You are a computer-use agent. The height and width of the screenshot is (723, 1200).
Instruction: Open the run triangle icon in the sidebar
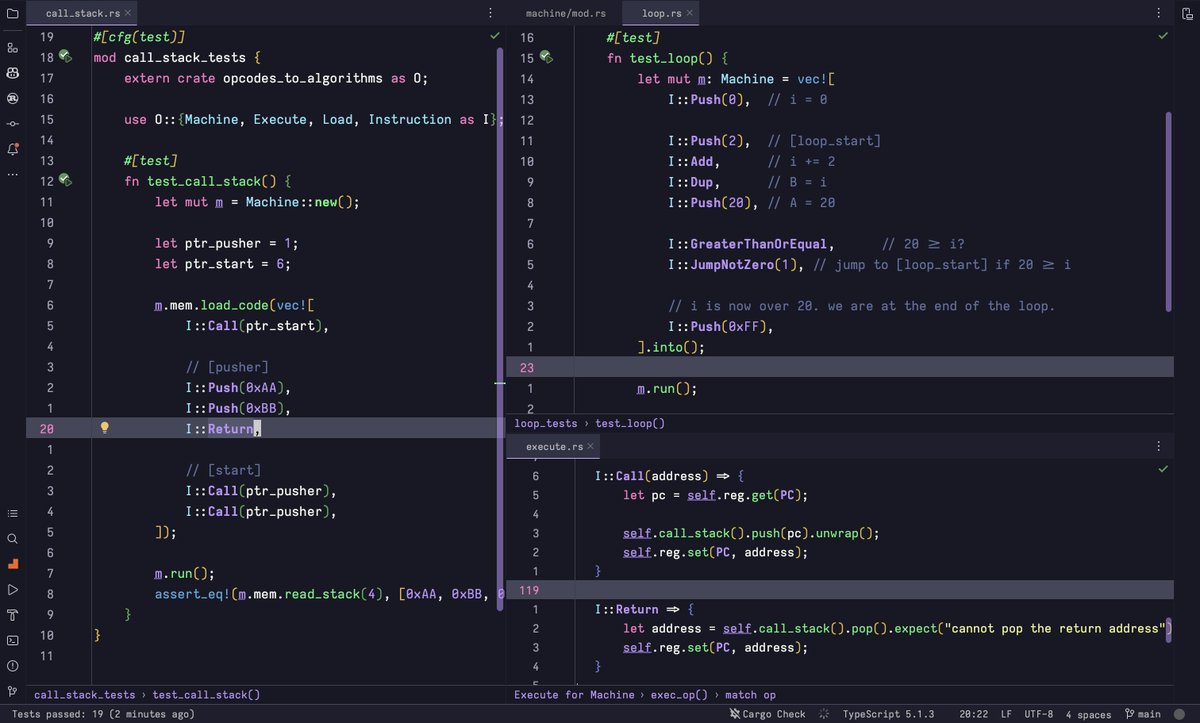click(x=13, y=590)
